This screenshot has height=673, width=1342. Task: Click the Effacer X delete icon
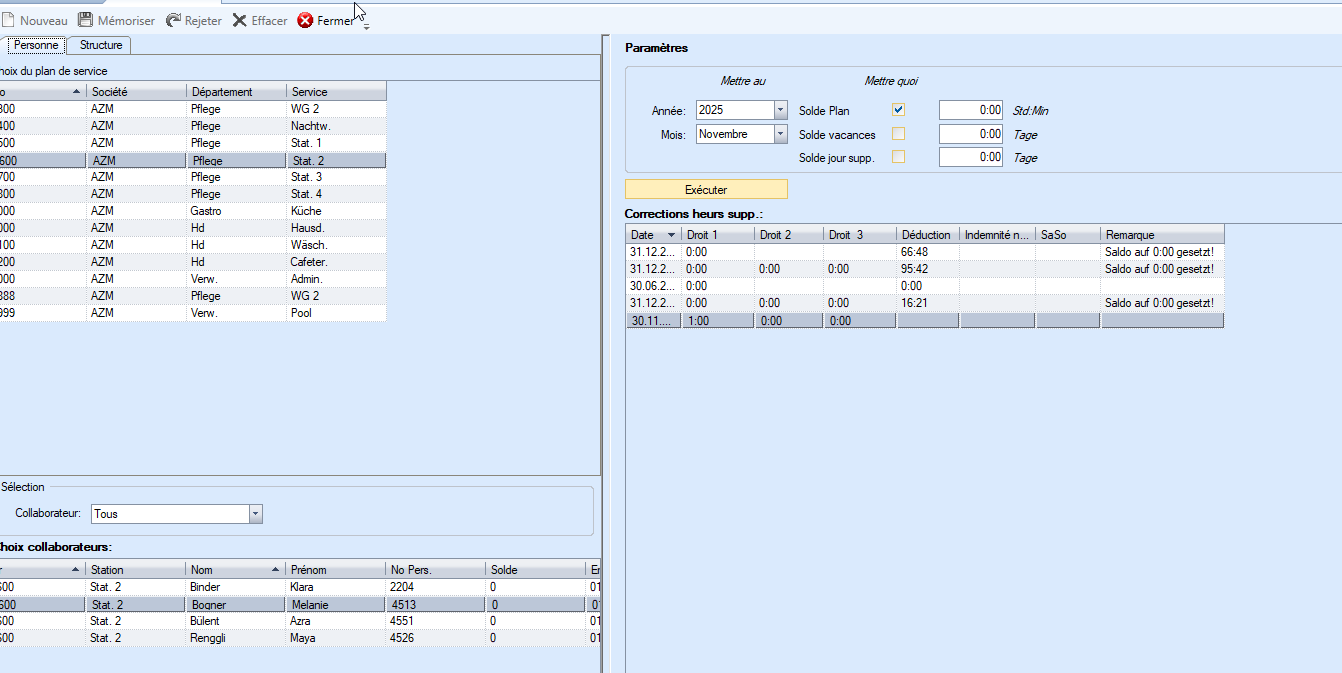[240, 20]
